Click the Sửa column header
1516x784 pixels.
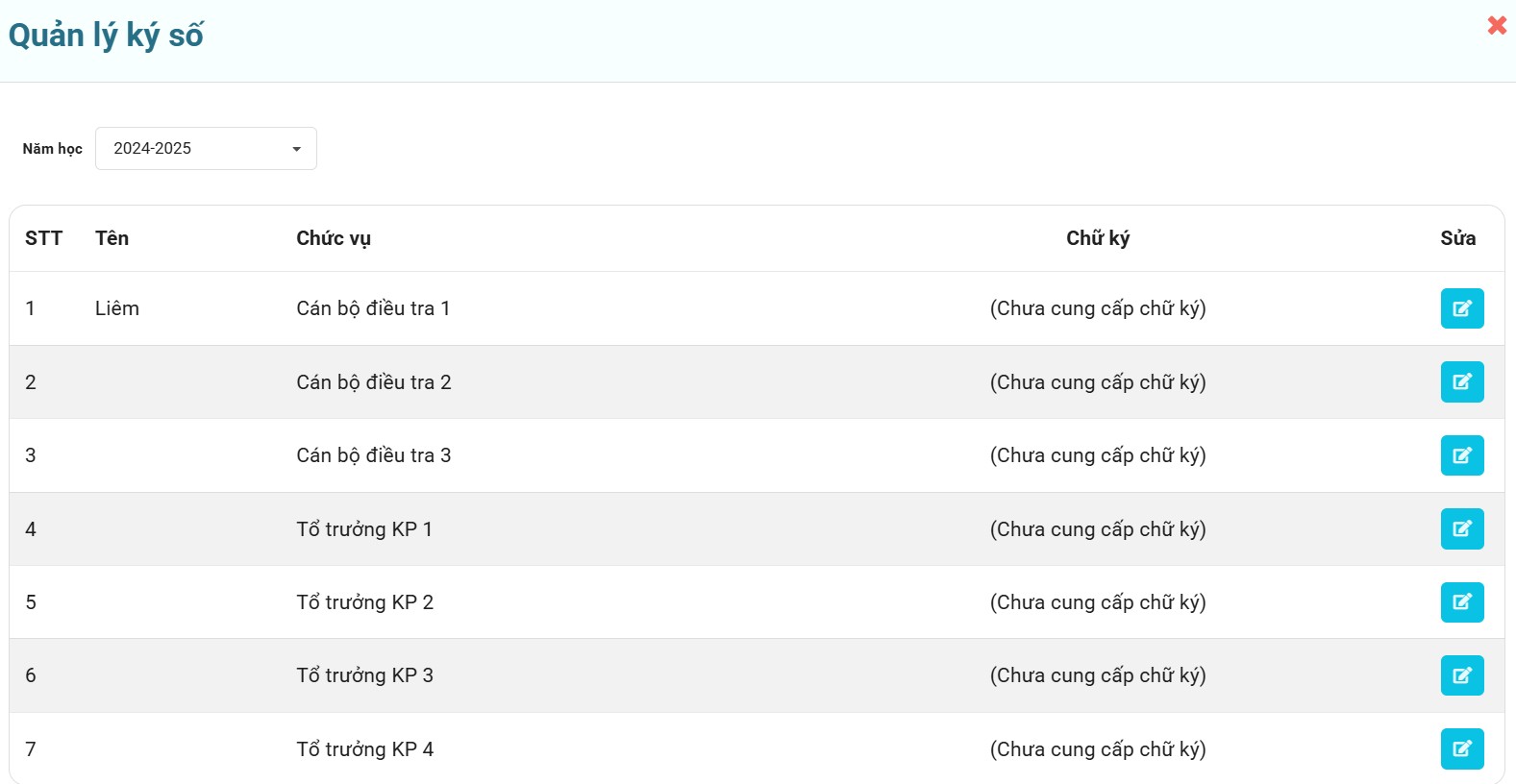1457,238
